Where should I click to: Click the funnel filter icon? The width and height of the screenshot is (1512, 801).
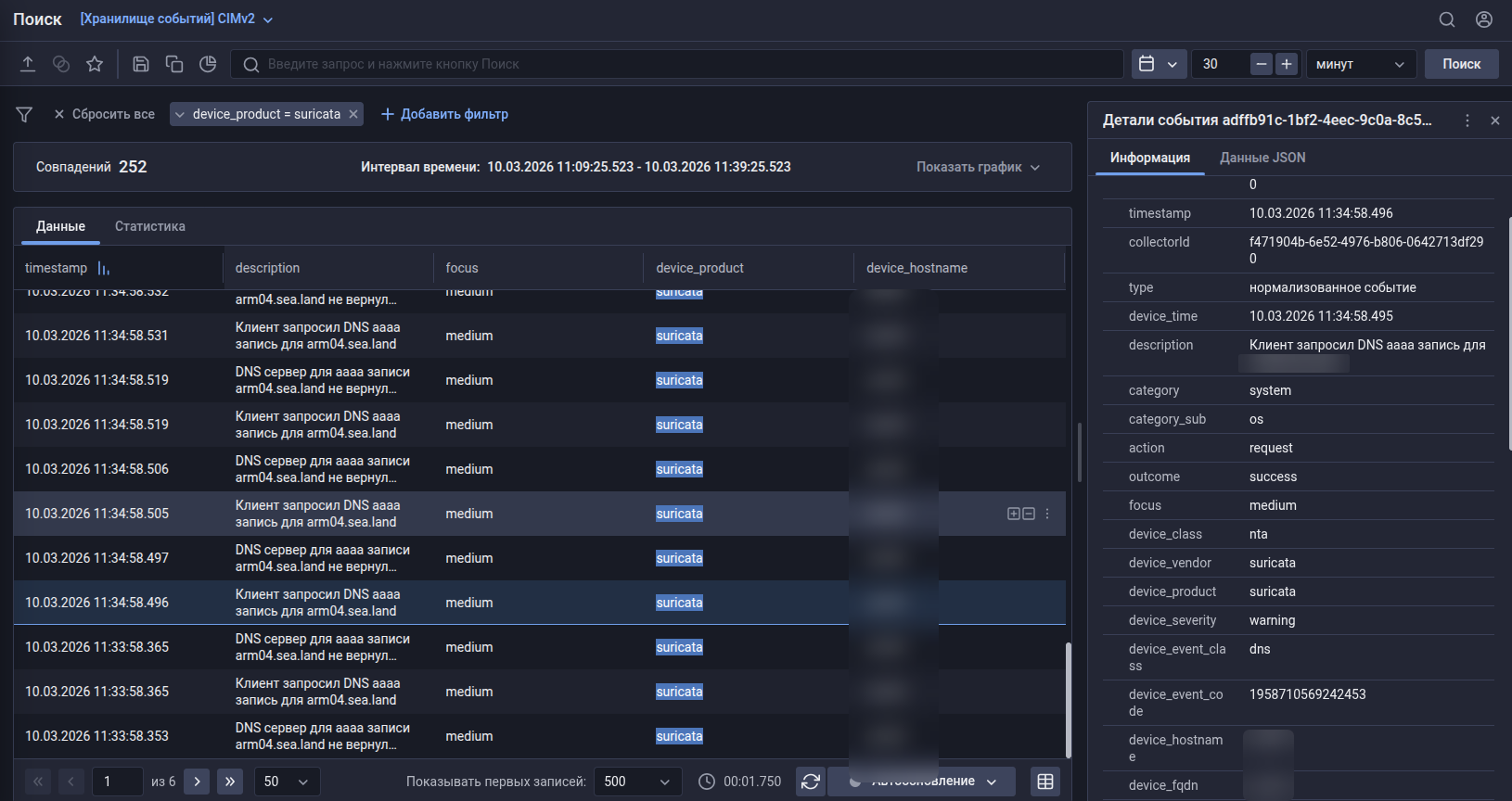(24, 114)
